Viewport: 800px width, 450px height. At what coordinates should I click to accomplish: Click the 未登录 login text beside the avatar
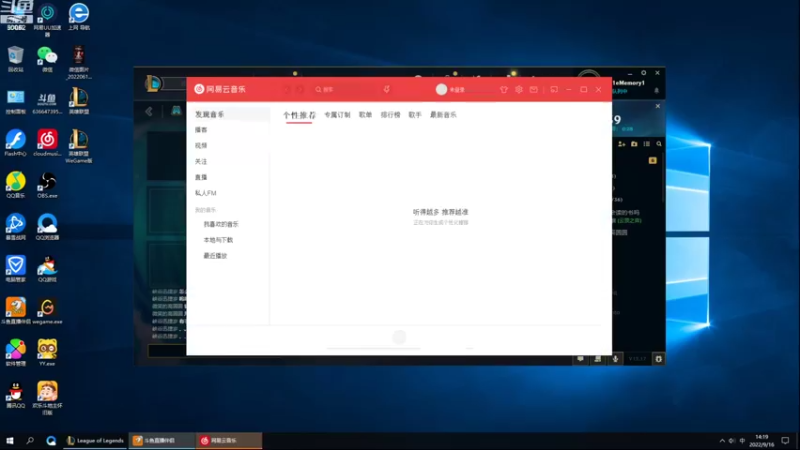[x=457, y=90]
